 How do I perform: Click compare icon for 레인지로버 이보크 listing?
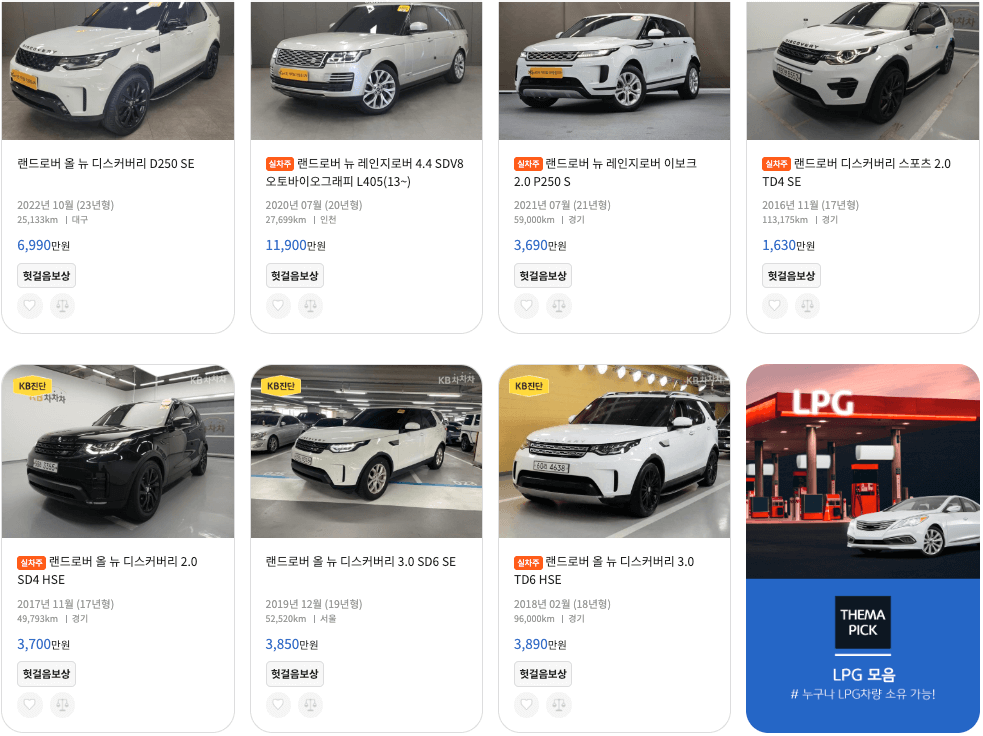(x=559, y=306)
